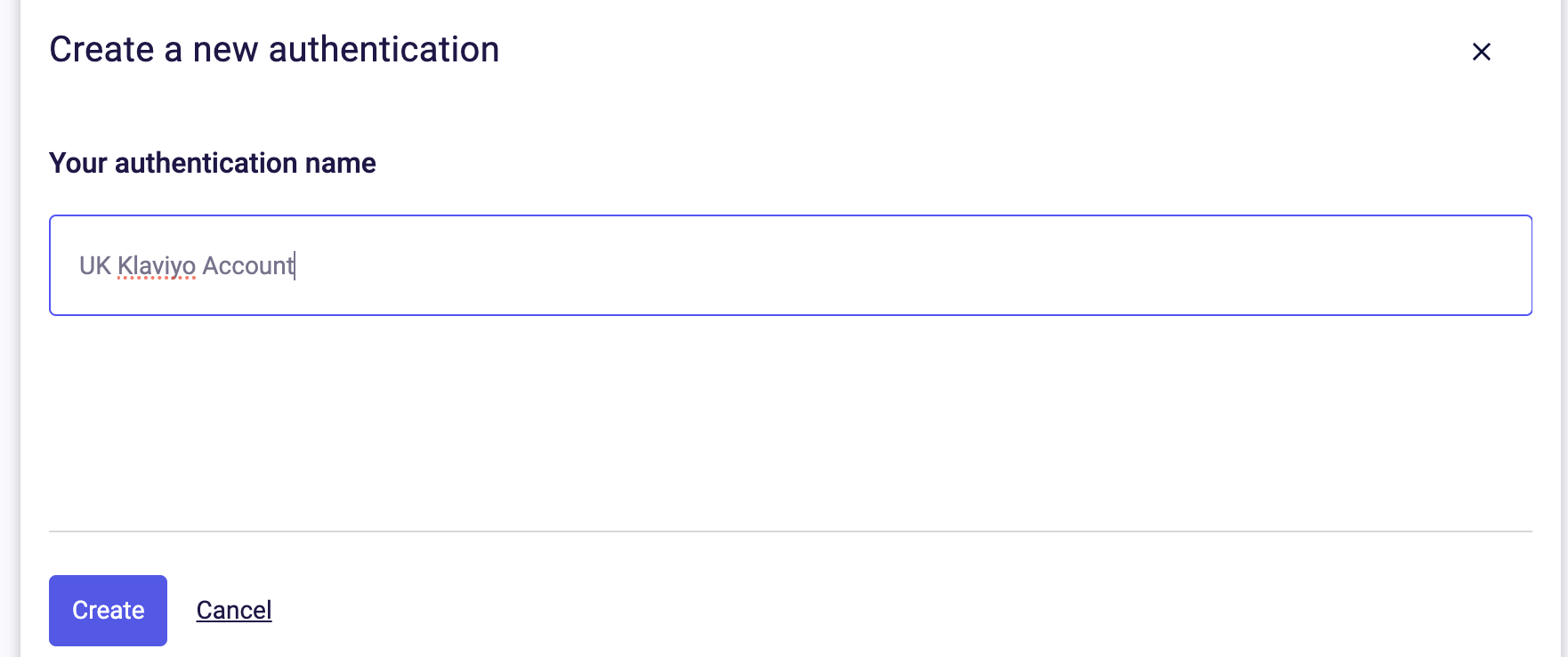Submit the new authentication with Create
Viewport: 1568px width, 657px height.
108,610
